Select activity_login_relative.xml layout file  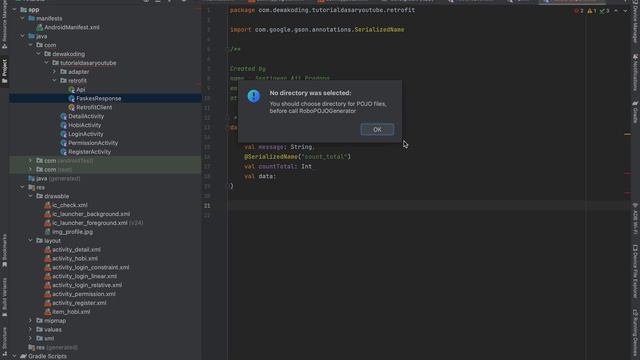click(x=87, y=285)
